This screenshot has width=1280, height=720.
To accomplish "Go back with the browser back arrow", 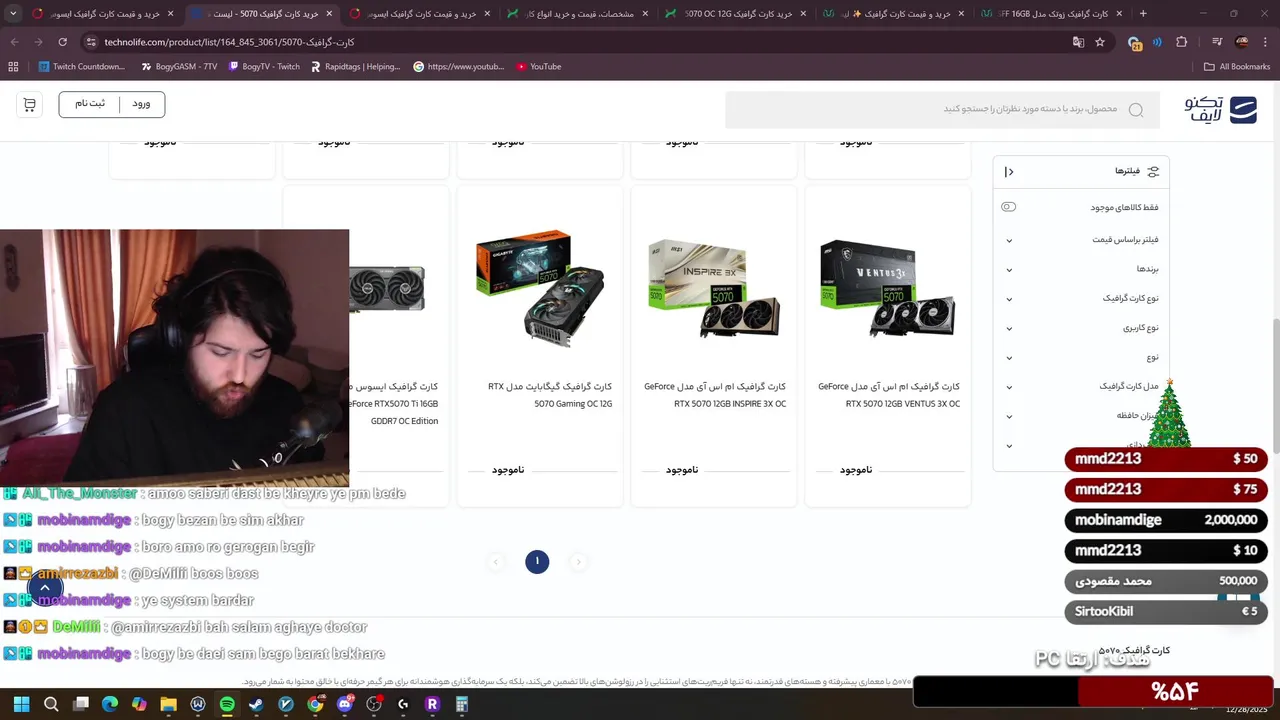I will coord(14,42).
